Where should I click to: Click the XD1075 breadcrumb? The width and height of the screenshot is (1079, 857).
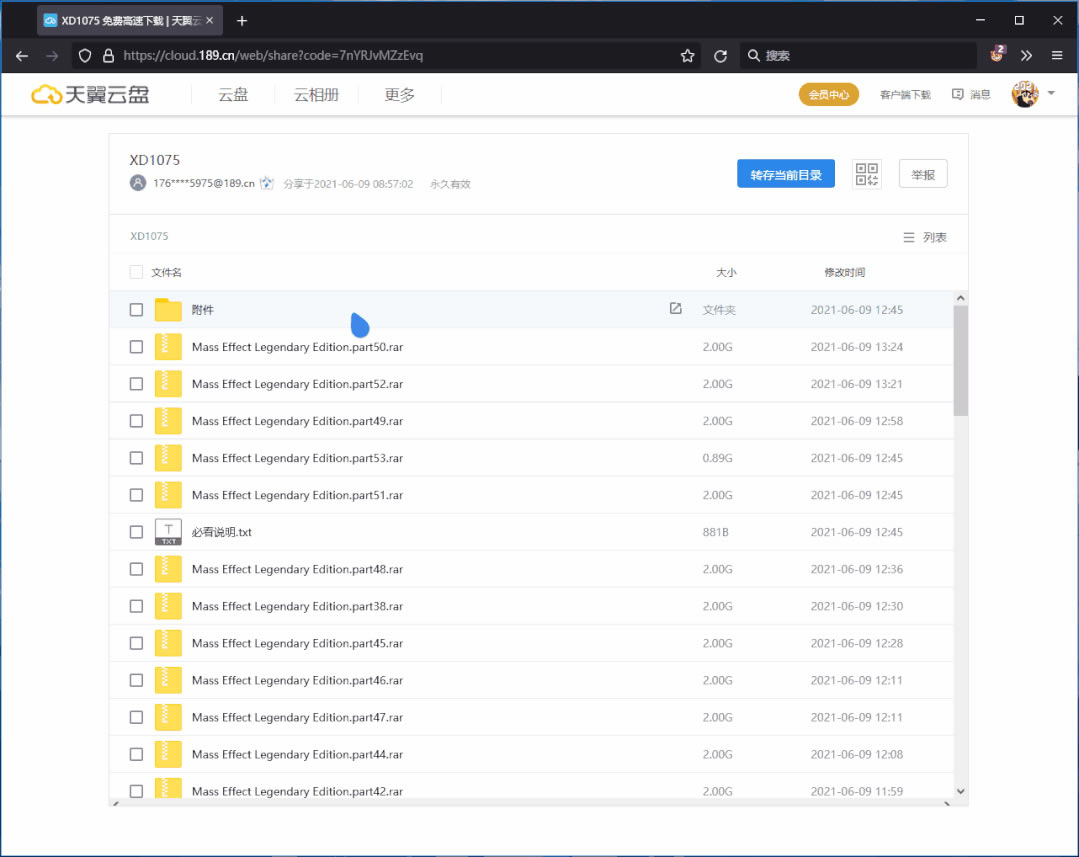[149, 236]
